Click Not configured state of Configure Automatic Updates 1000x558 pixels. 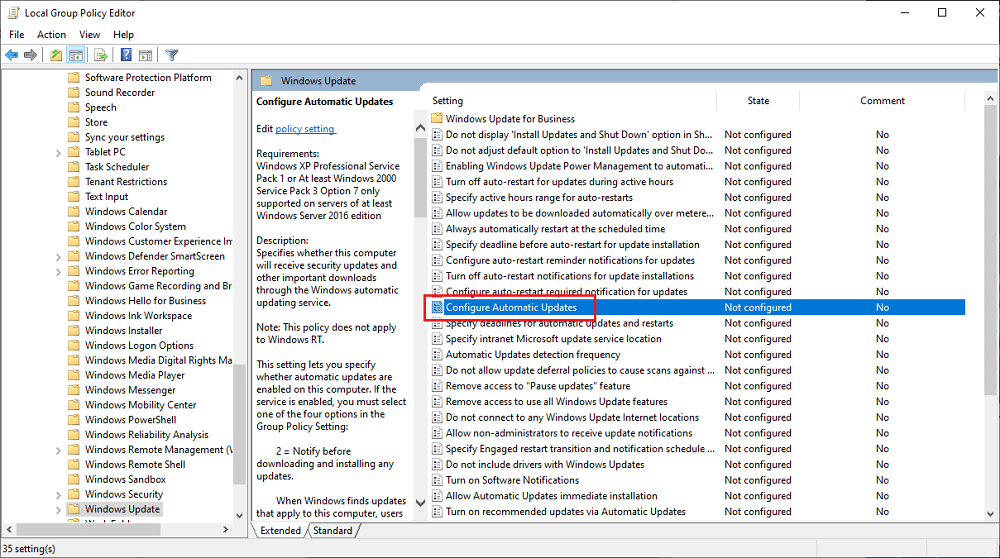click(x=758, y=307)
